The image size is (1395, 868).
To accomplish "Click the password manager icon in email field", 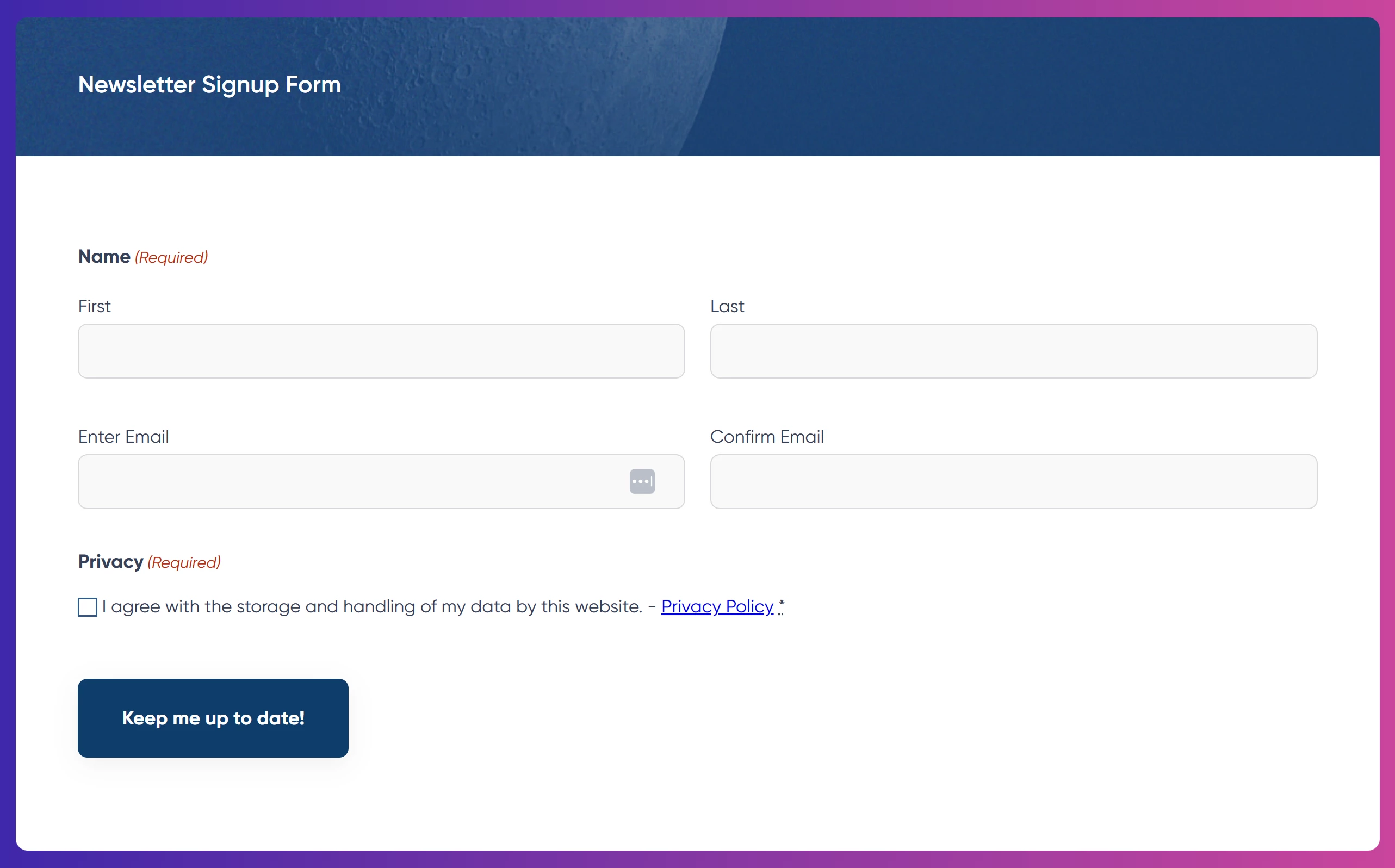I will pos(642,481).
